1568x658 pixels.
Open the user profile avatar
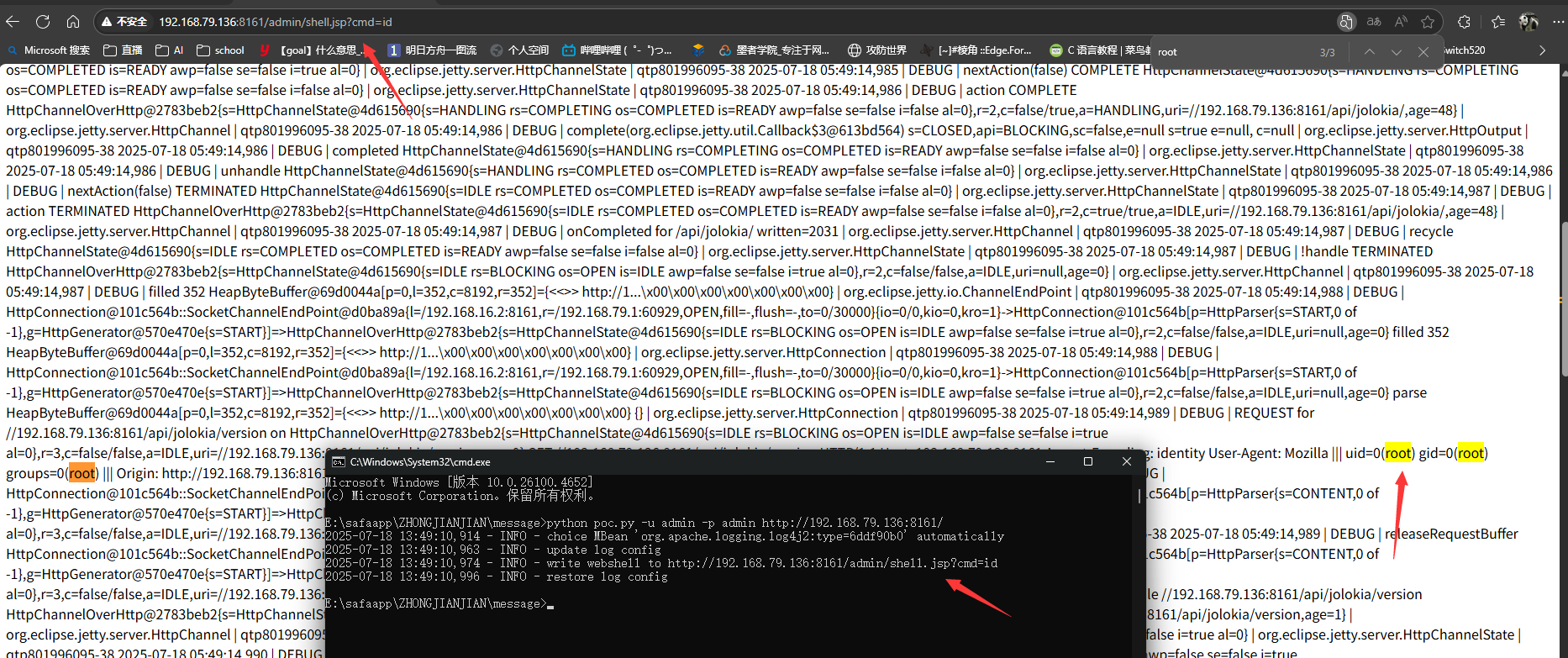pos(1529,22)
